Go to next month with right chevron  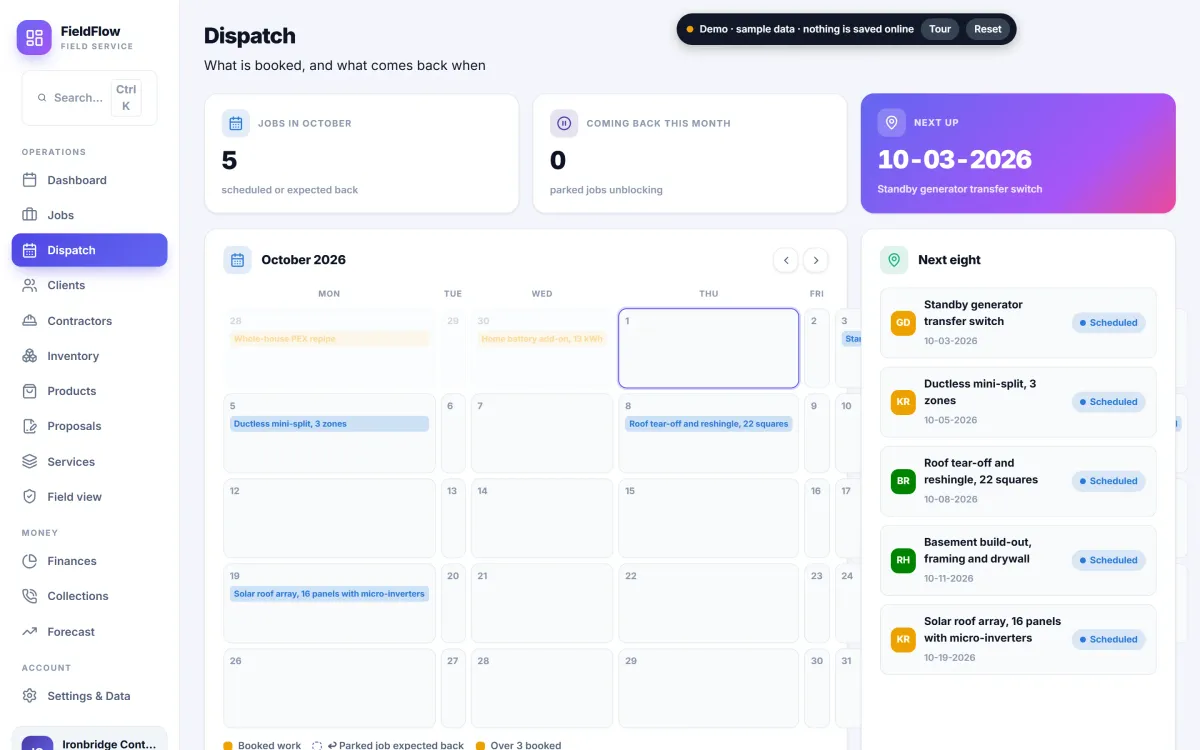(816, 260)
